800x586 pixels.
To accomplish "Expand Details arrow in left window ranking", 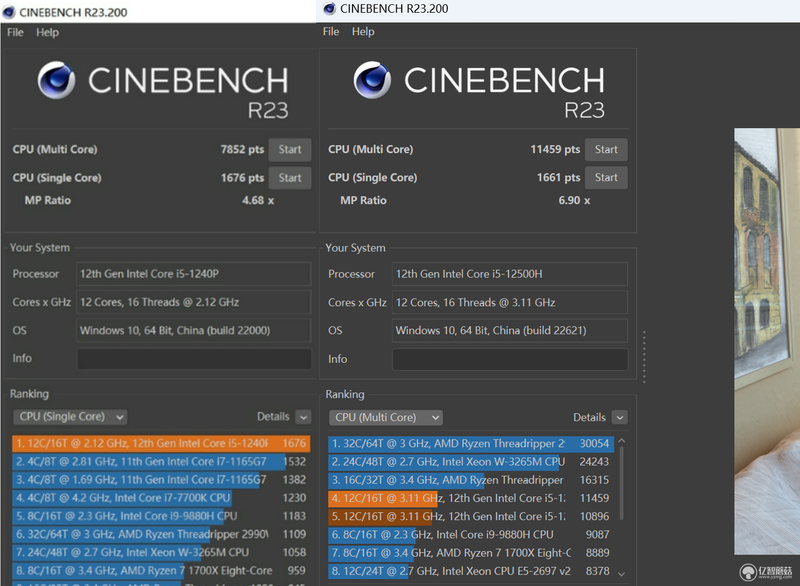I will click(303, 417).
